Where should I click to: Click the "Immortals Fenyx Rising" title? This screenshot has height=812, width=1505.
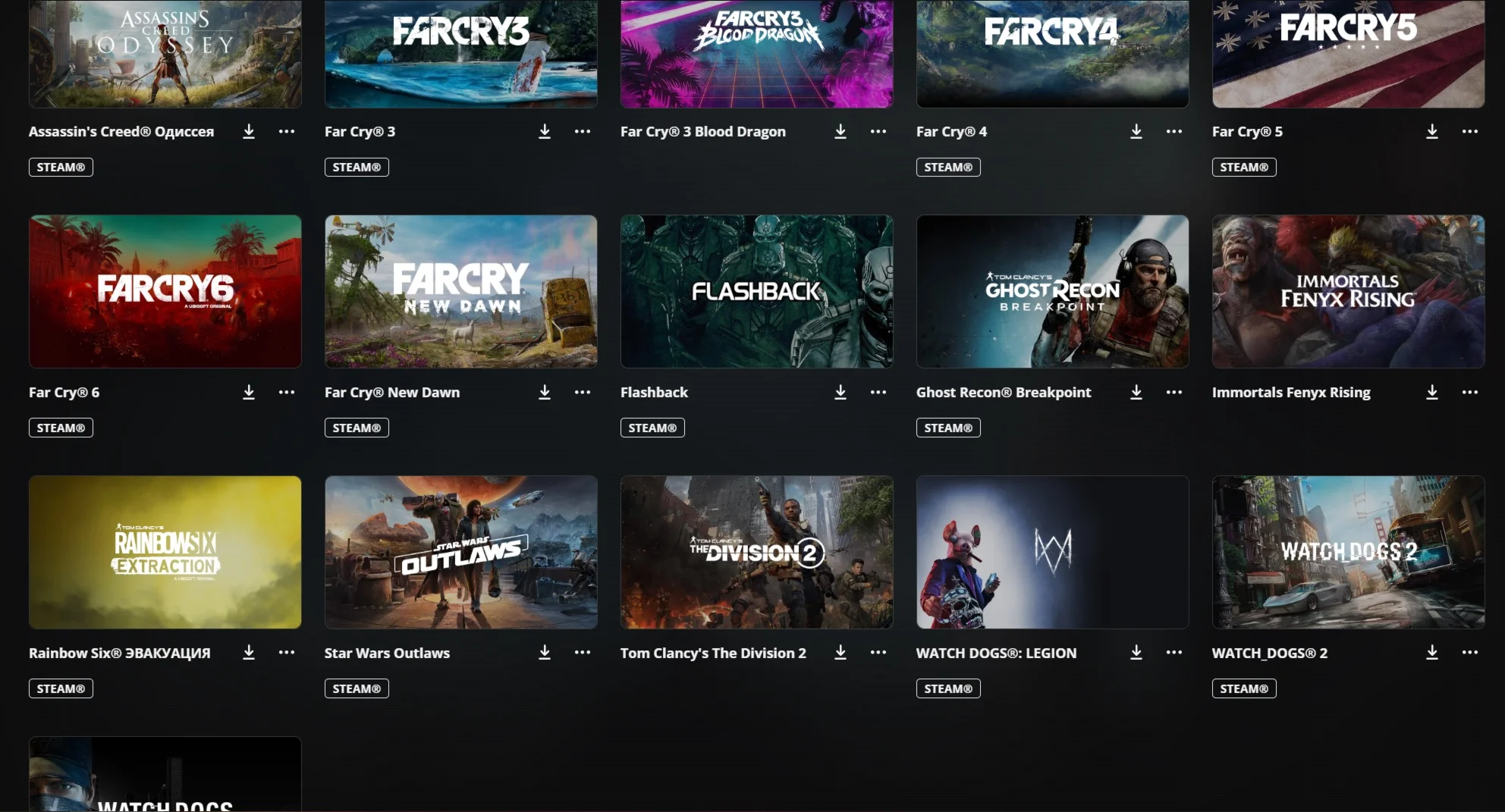coord(1291,392)
